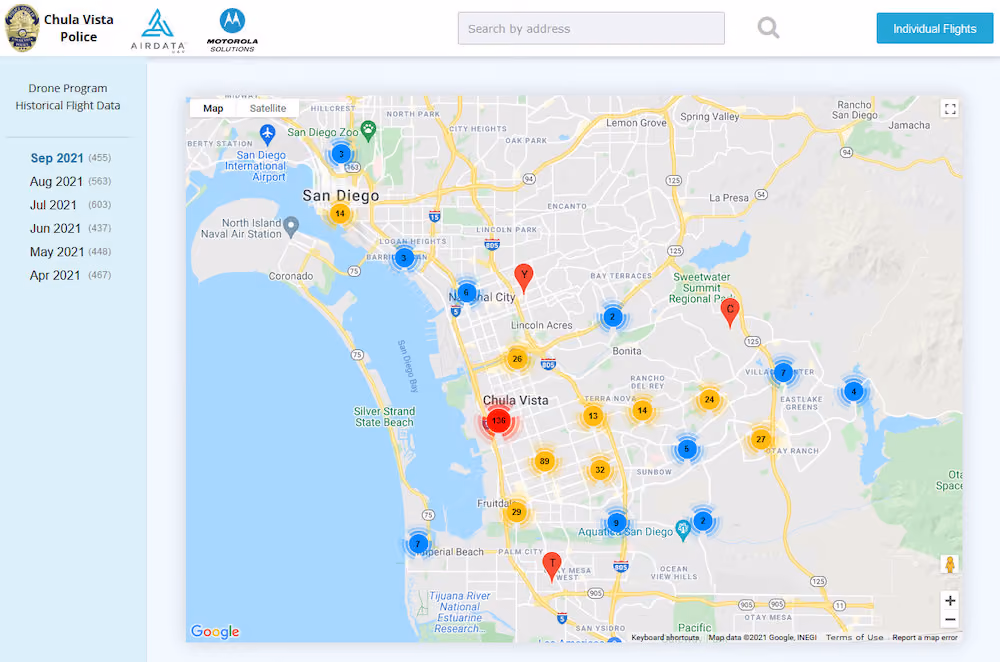1000x662 pixels.
Task: Open the orange 26 flight cluster
Action: (x=517, y=359)
